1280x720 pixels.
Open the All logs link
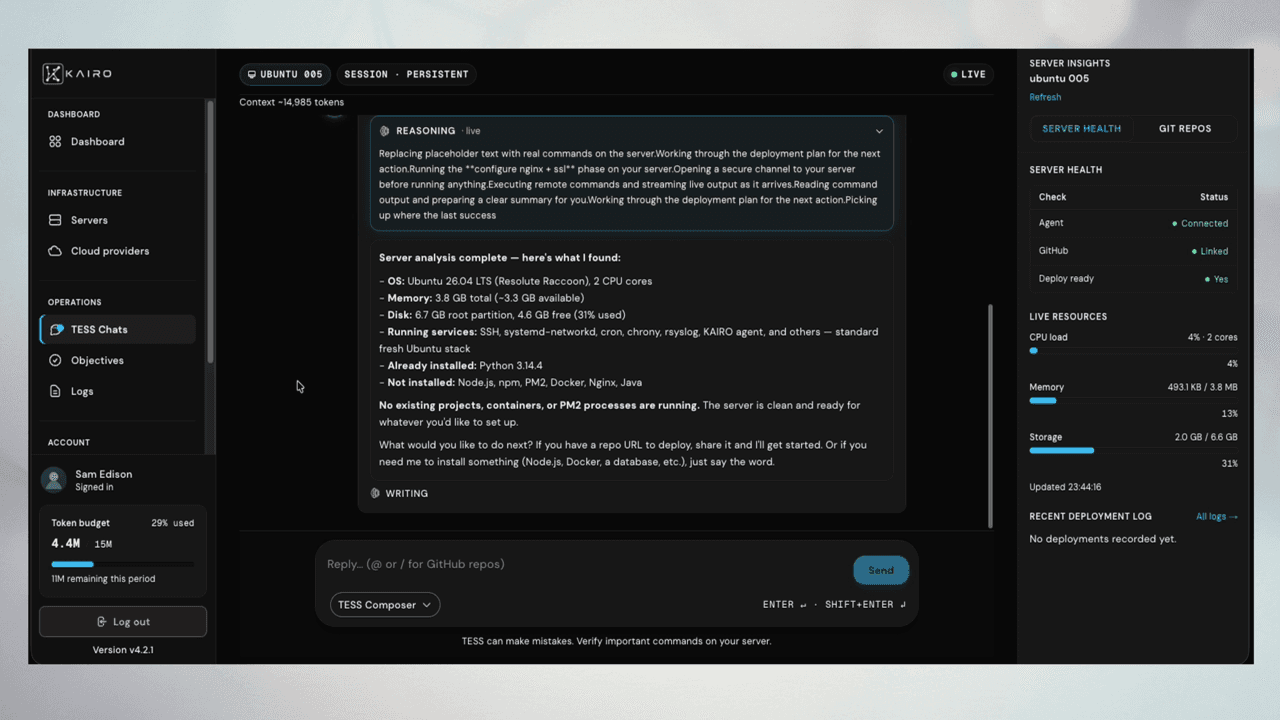tap(1217, 517)
